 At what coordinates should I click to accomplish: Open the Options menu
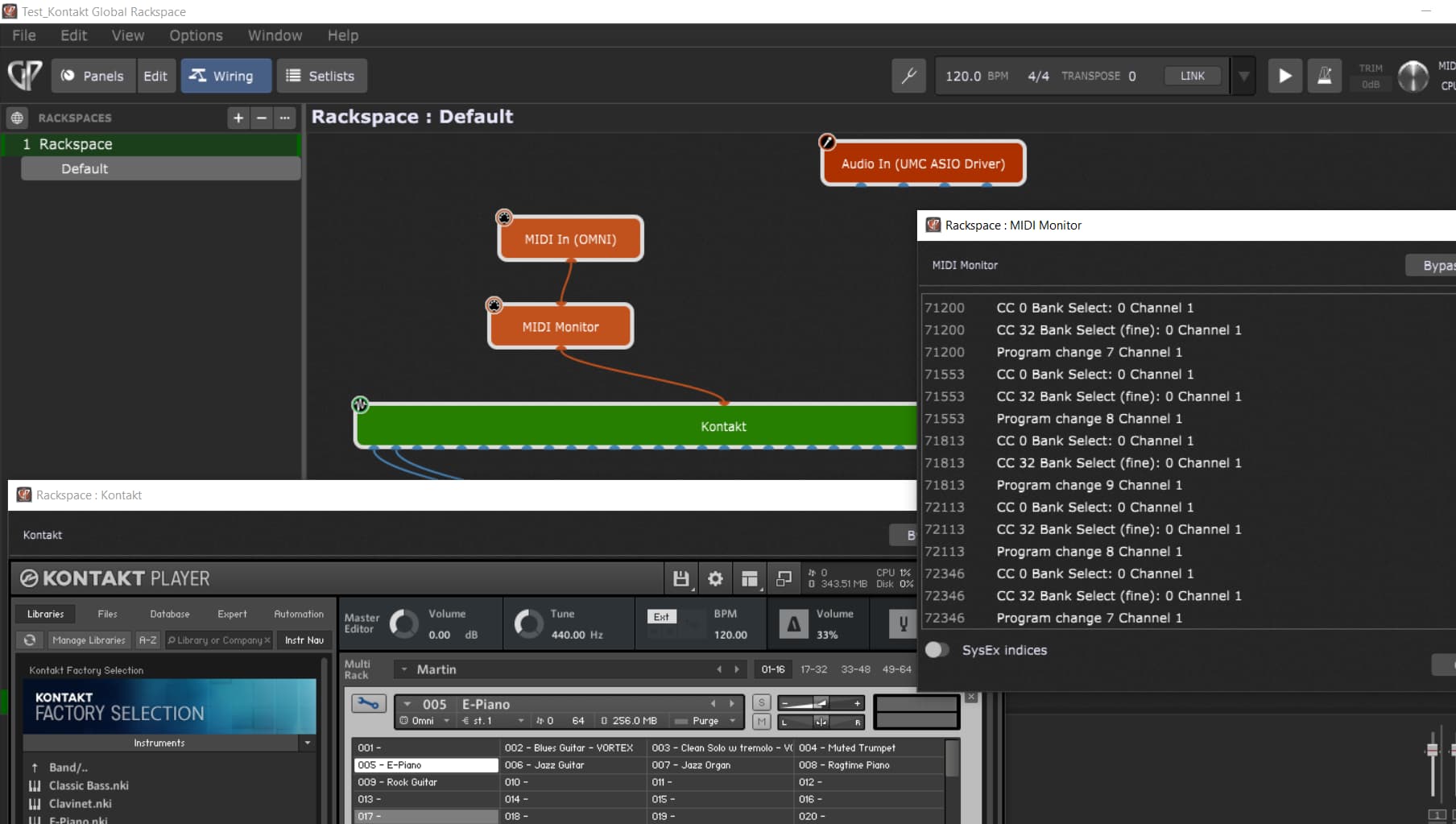196,35
